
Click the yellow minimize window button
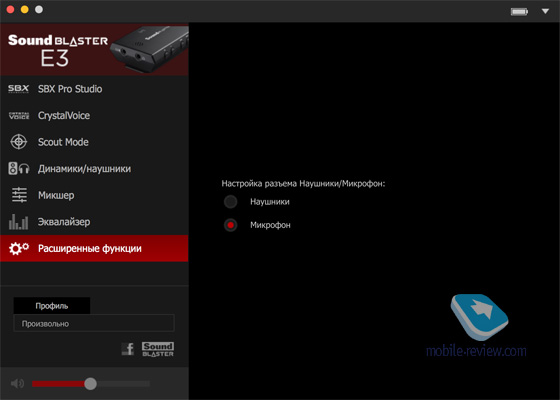[x=25, y=10]
